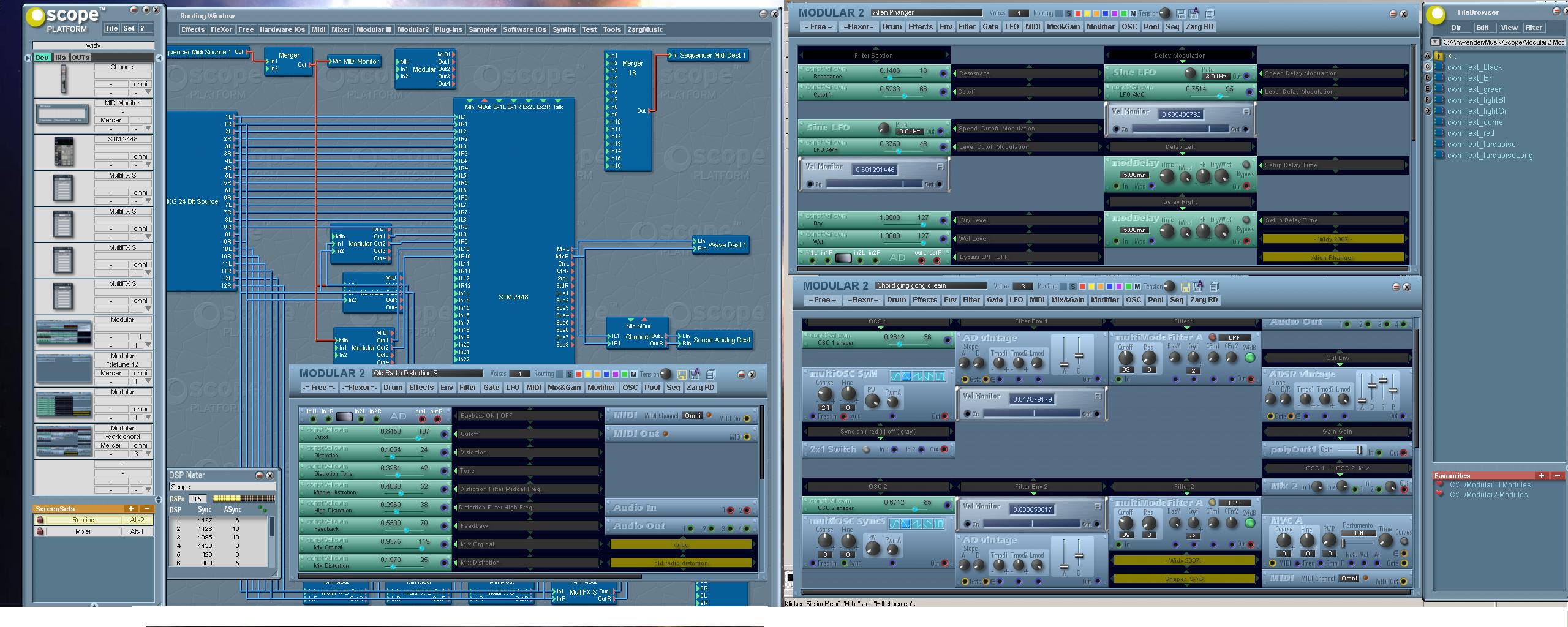Click the C bookmark button in FileBrowser
This screenshot has width=1568, height=627.
click(x=1428, y=67)
